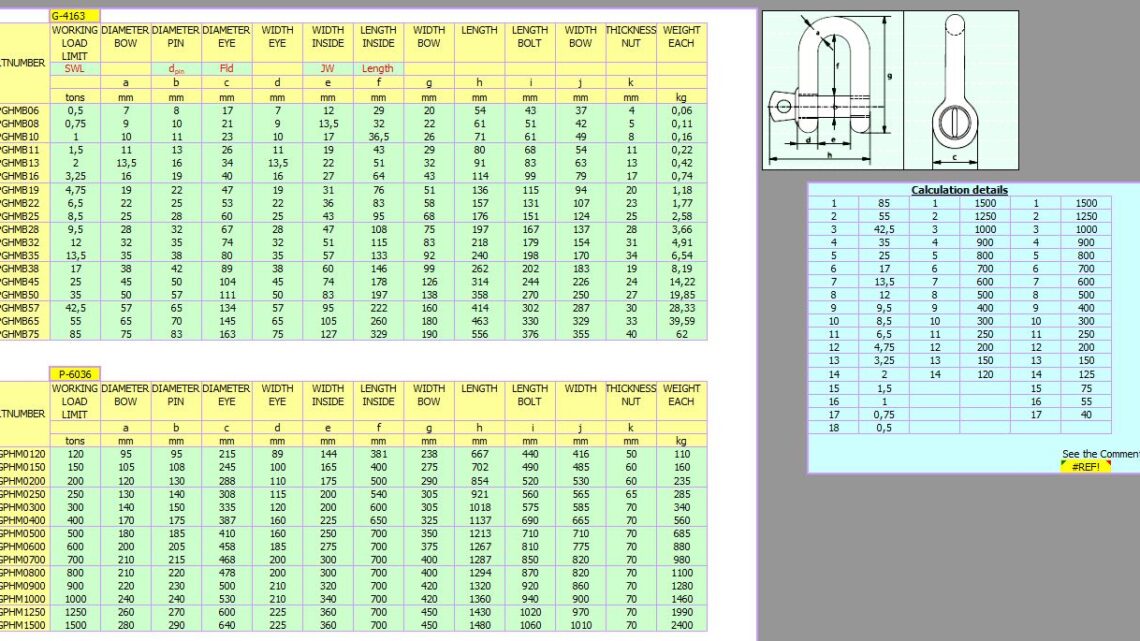Click weight value 19,85 in GHMB50 row
Image resolution: width=1140 pixels, height=641 pixels.
(681, 294)
